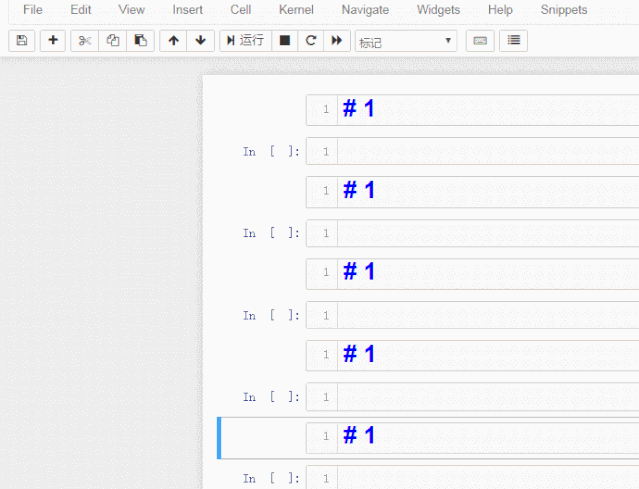The width and height of the screenshot is (639, 489).
Task: Restart the kernel with the circular arrow icon
Action: point(311,41)
